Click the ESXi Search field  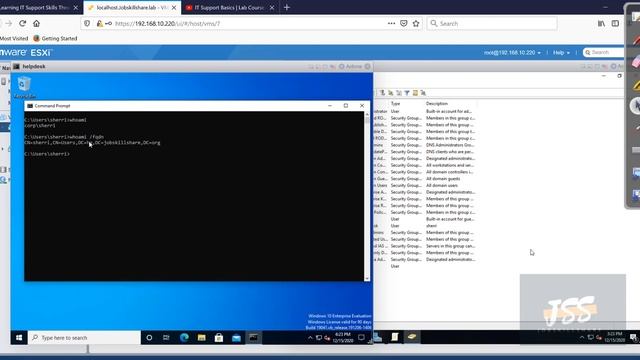(x=605, y=52)
